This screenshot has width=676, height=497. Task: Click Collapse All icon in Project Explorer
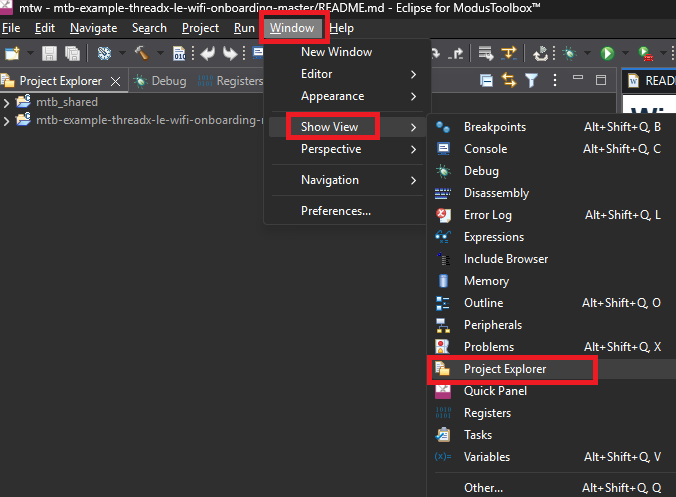point(487,80)
